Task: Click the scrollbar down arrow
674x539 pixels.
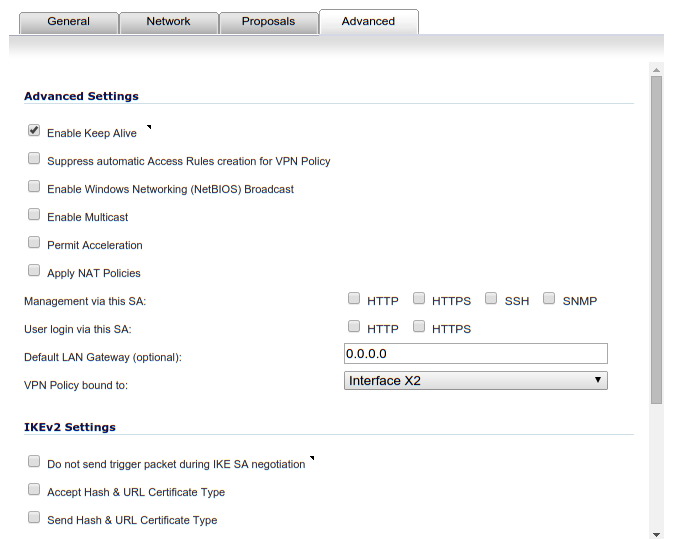Action: point(656,532)
